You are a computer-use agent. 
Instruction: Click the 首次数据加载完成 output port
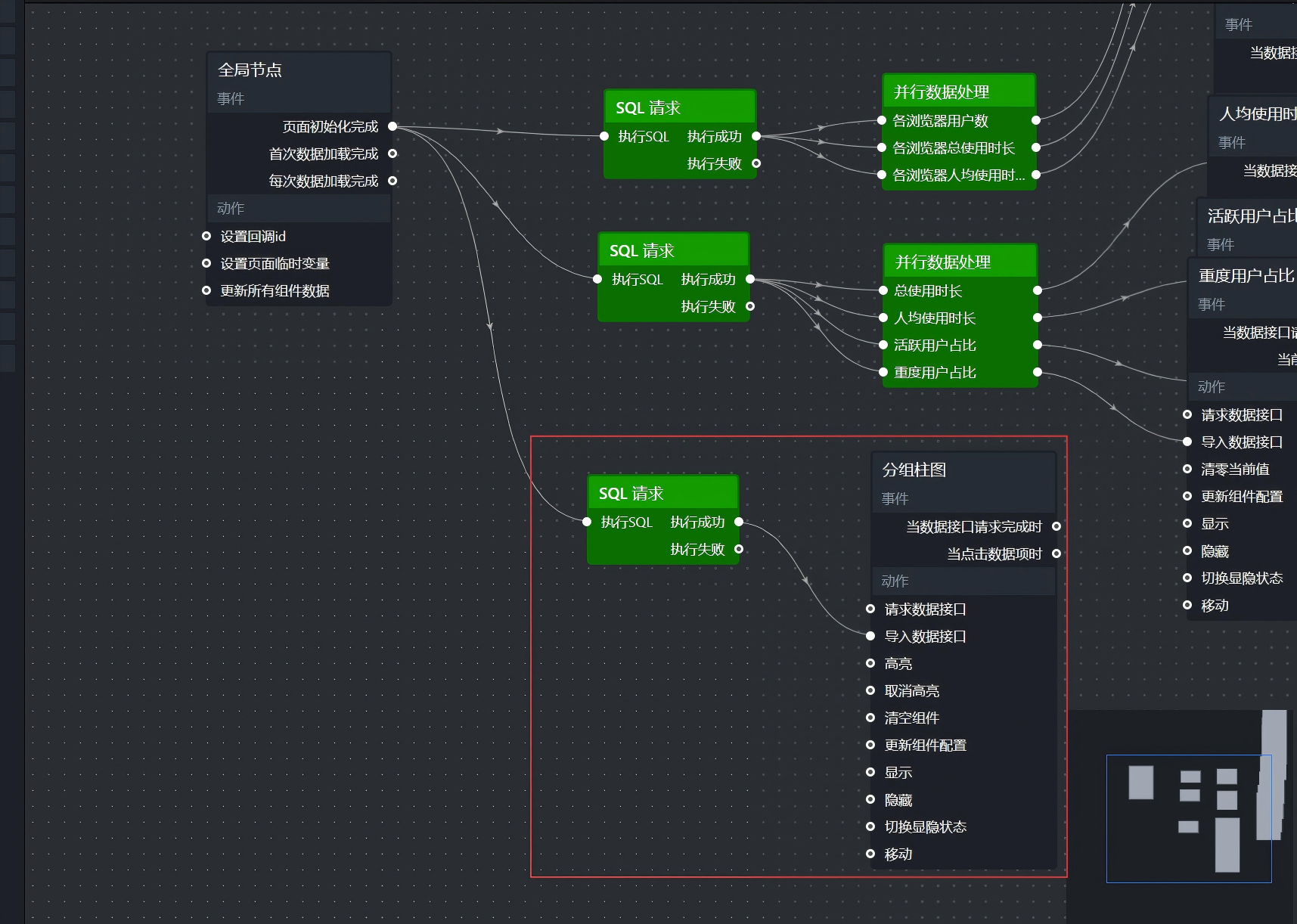(x=393, y=153)
